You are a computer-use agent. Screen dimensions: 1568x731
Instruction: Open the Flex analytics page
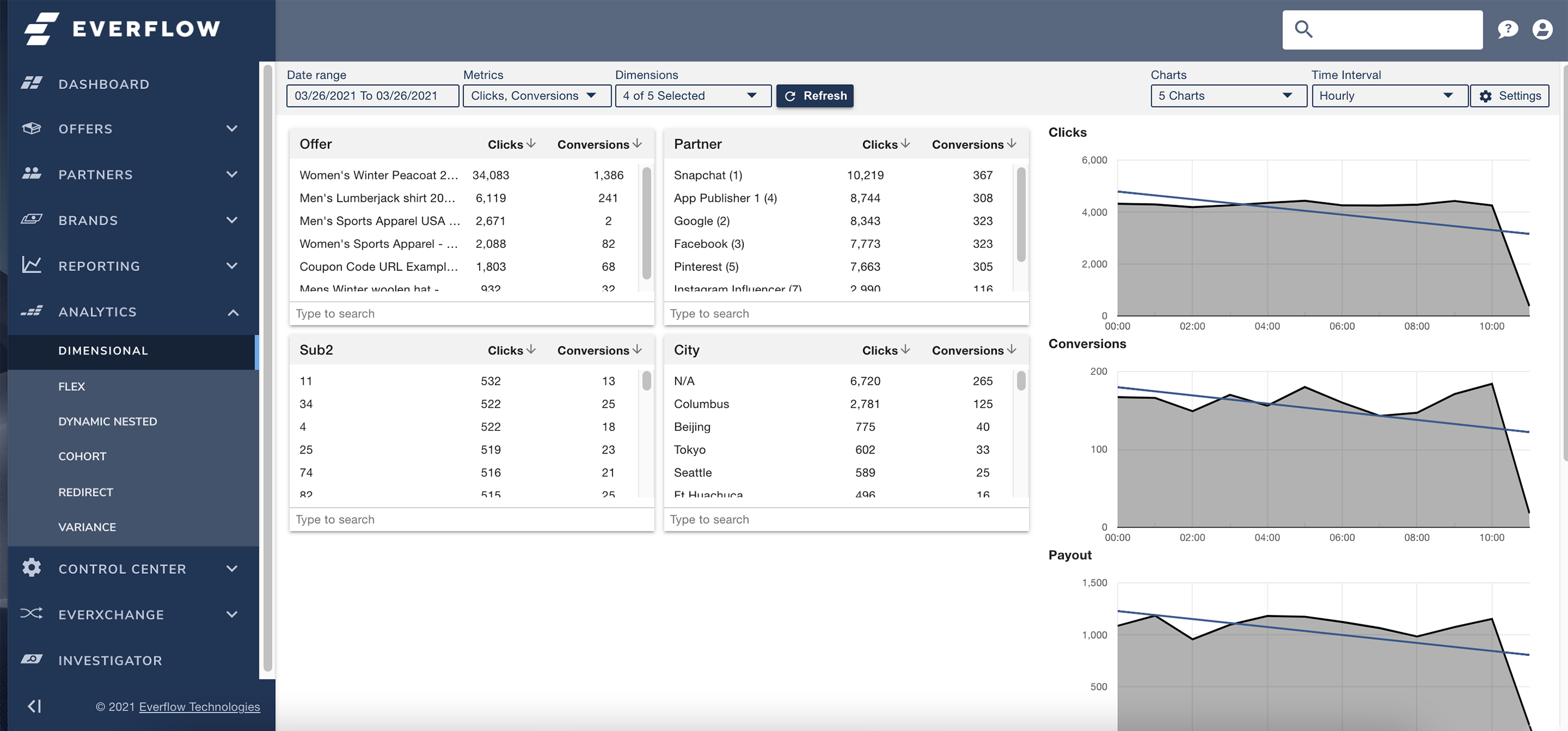pos(72,386)
